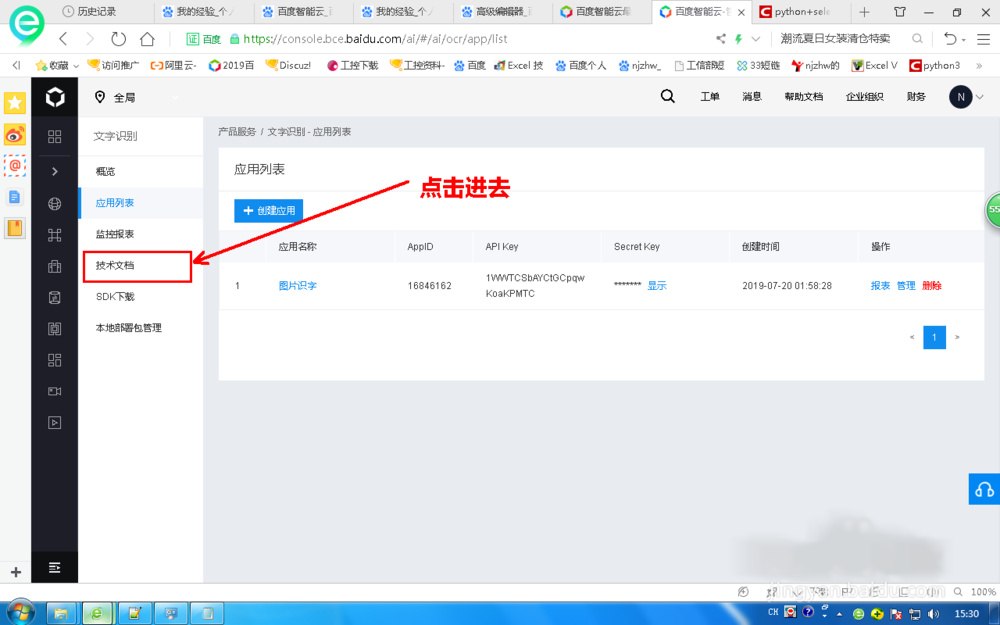Screen dimensions: 1000x625
Task: Click the browser back arrow
Action: [x=62, y=39]
